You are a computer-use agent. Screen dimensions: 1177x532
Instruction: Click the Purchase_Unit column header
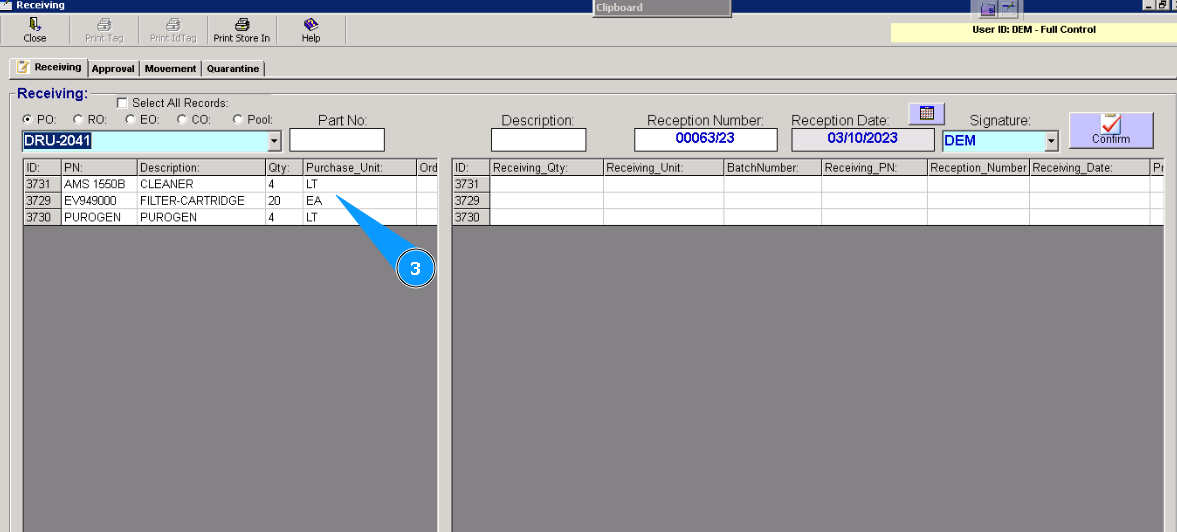360,167
